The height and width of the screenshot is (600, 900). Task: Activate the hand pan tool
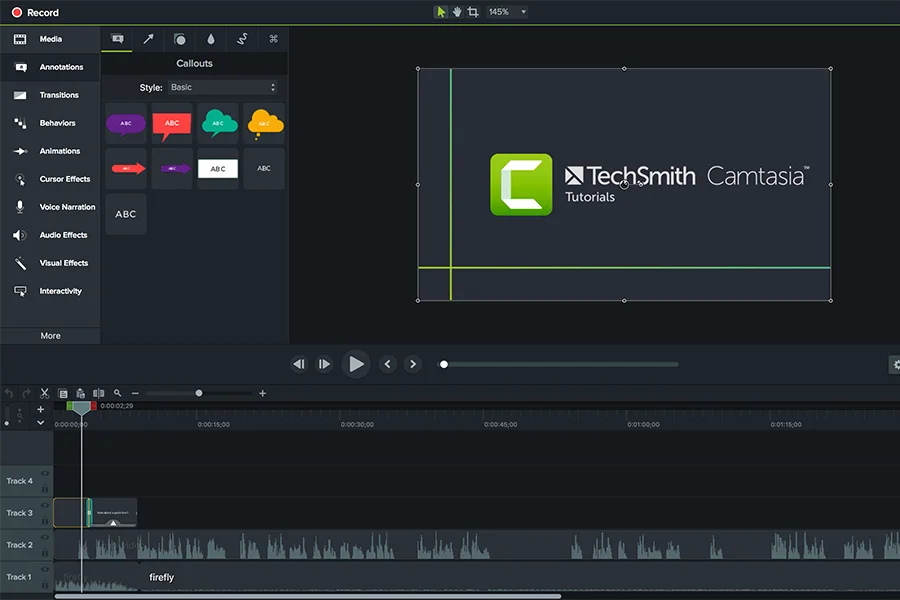(x=457, y=12)
